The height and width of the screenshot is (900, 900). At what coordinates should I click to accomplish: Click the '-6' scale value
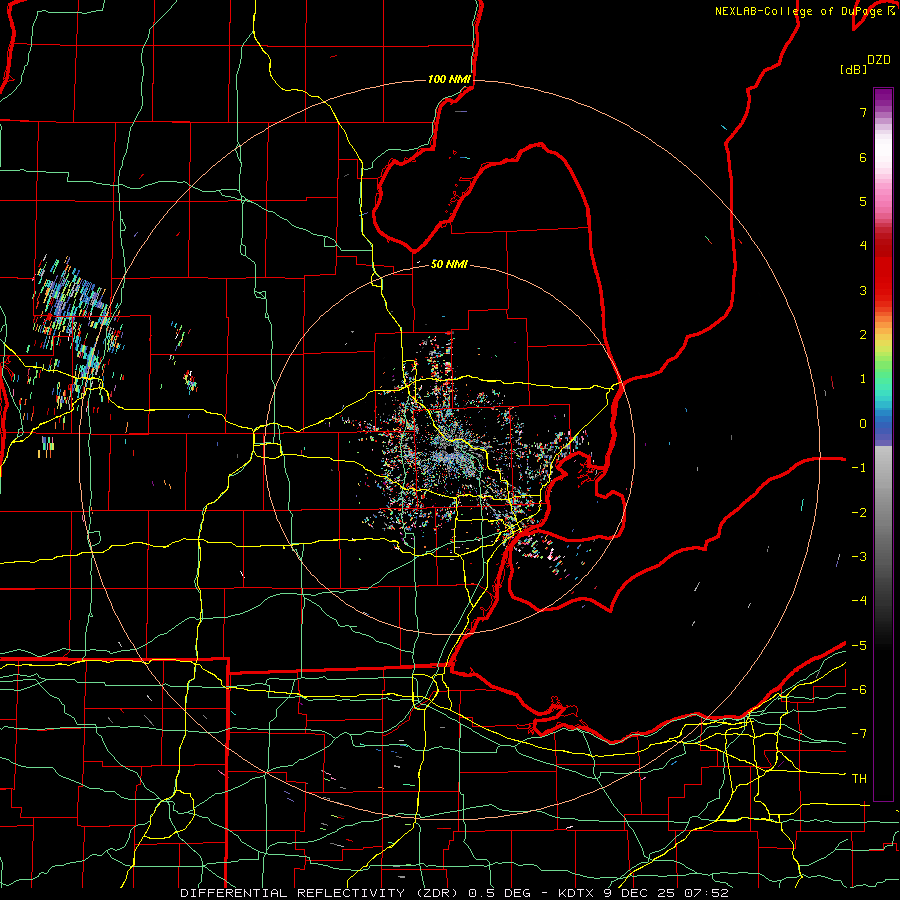(859, 690)
